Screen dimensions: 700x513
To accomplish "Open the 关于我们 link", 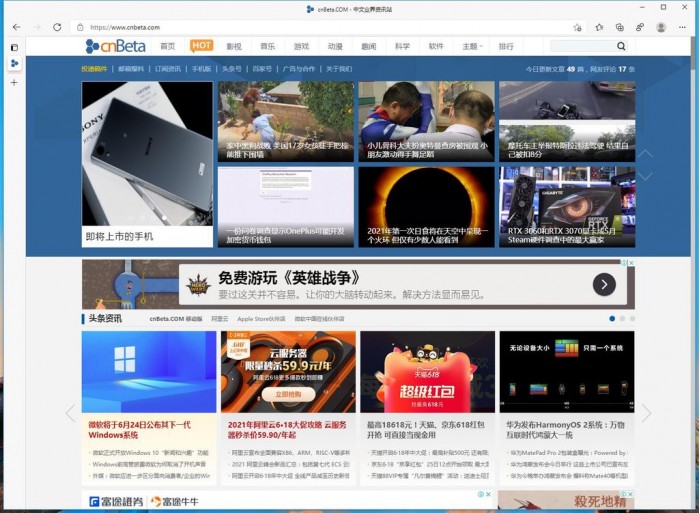I will [339, 69].
